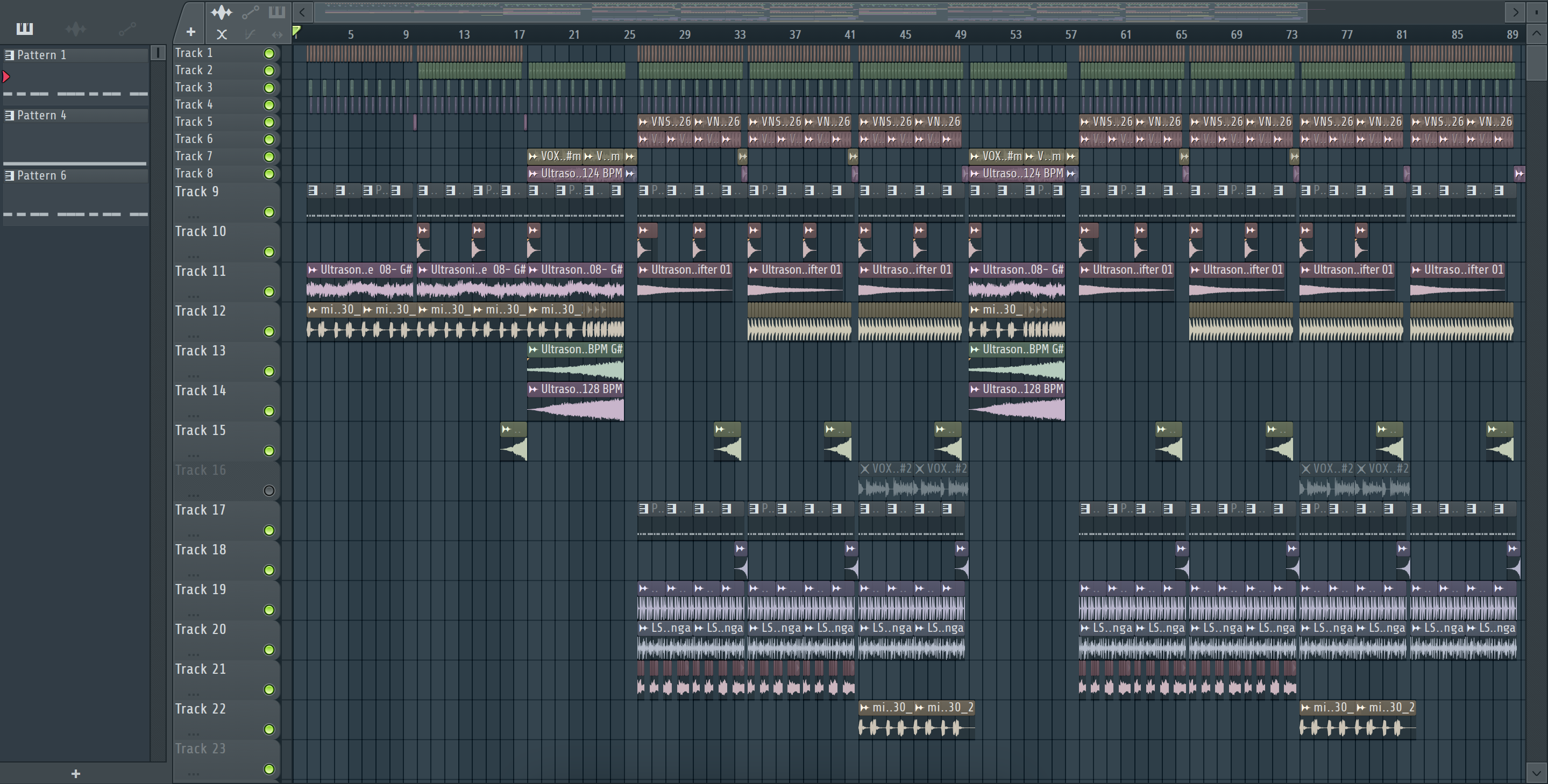Mute Track 9 with its green LED
Viewport: 1548px width, 784px height.
coord(269,212)
